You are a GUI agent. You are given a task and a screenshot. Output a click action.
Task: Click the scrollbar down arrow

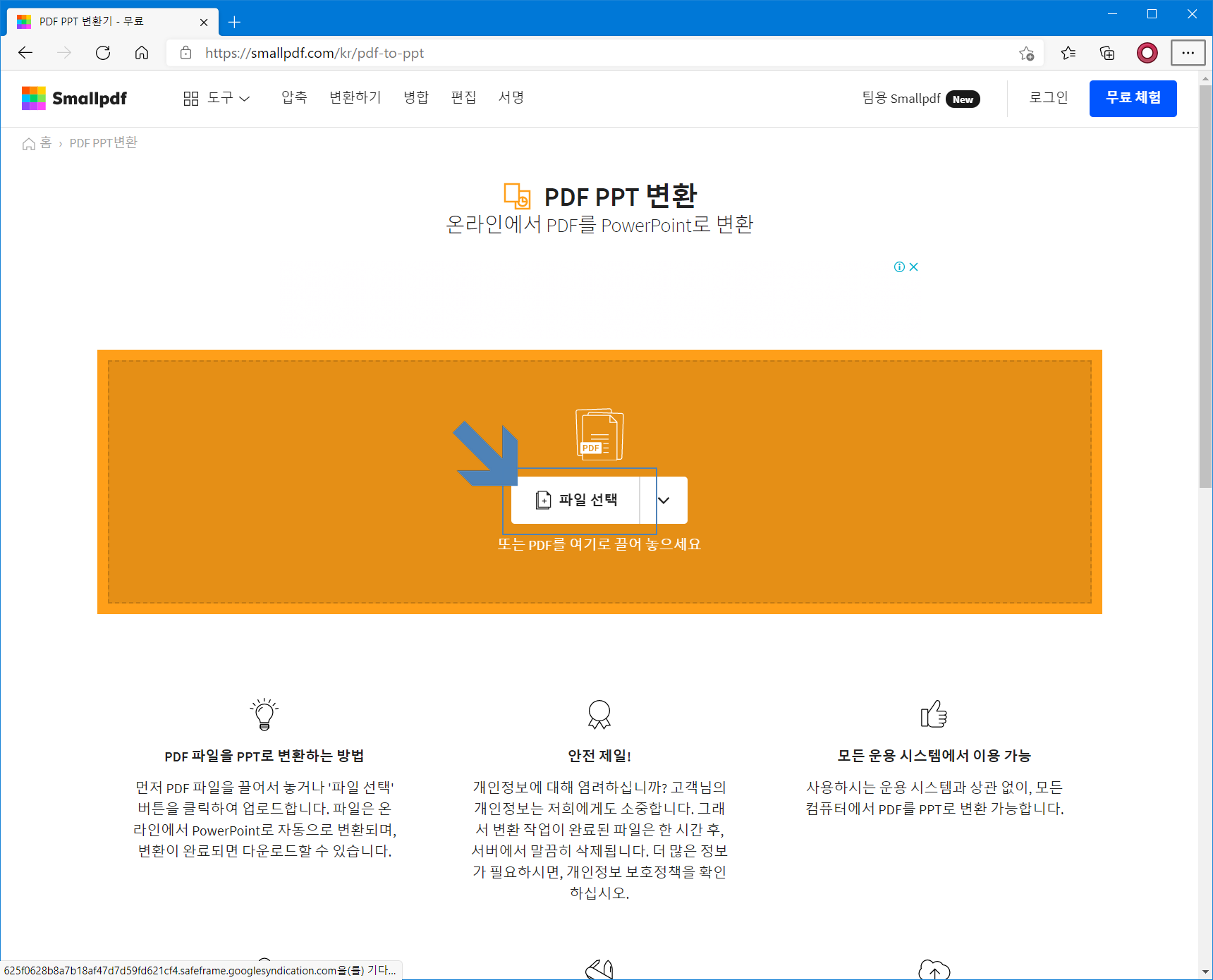tap(1205, 972)
